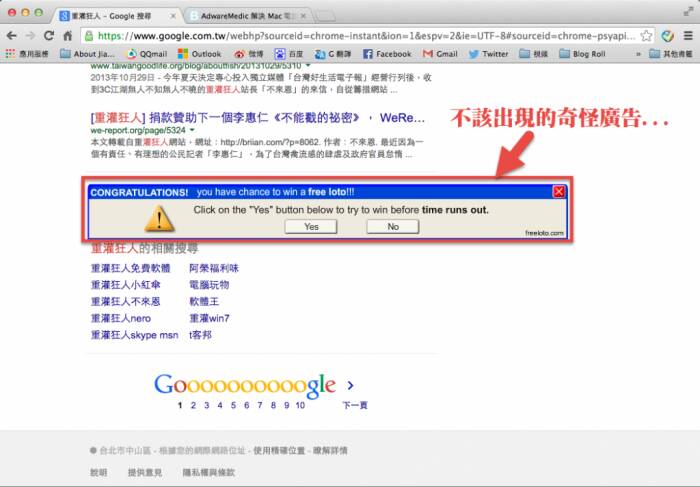Open related search 重灌狂人小紅傘
700x487 pixels.
(x=126, y=285)
